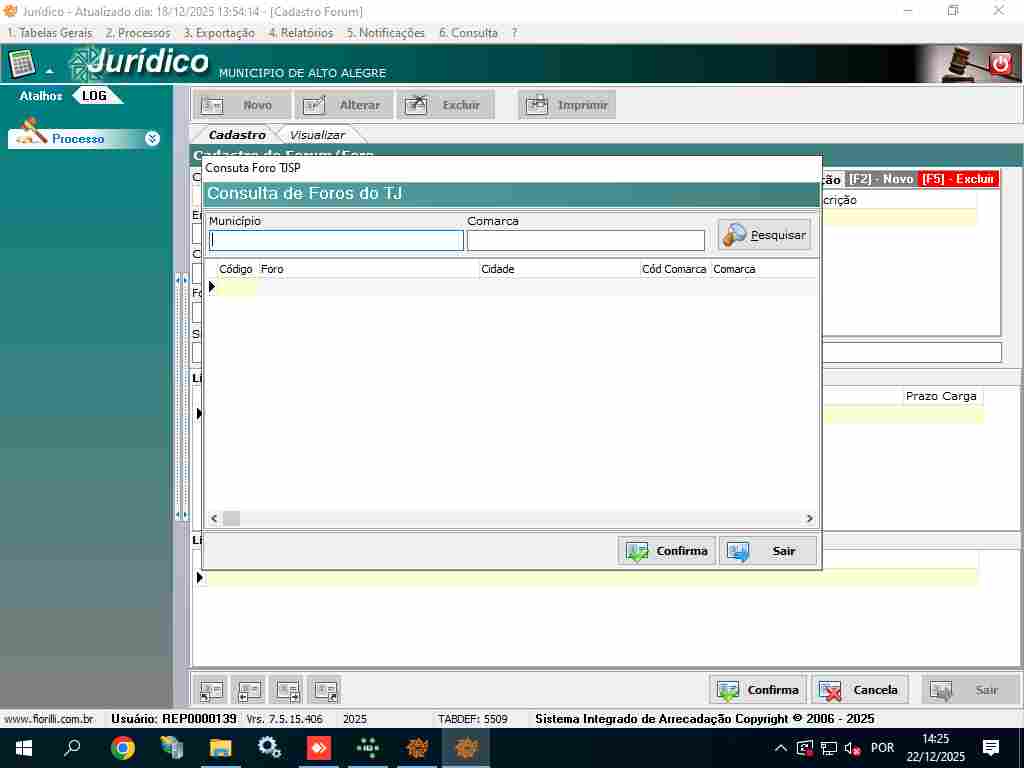Switch to the LOG tab
The height and width of the screenshot is (768, 1024).
[95, 96]
